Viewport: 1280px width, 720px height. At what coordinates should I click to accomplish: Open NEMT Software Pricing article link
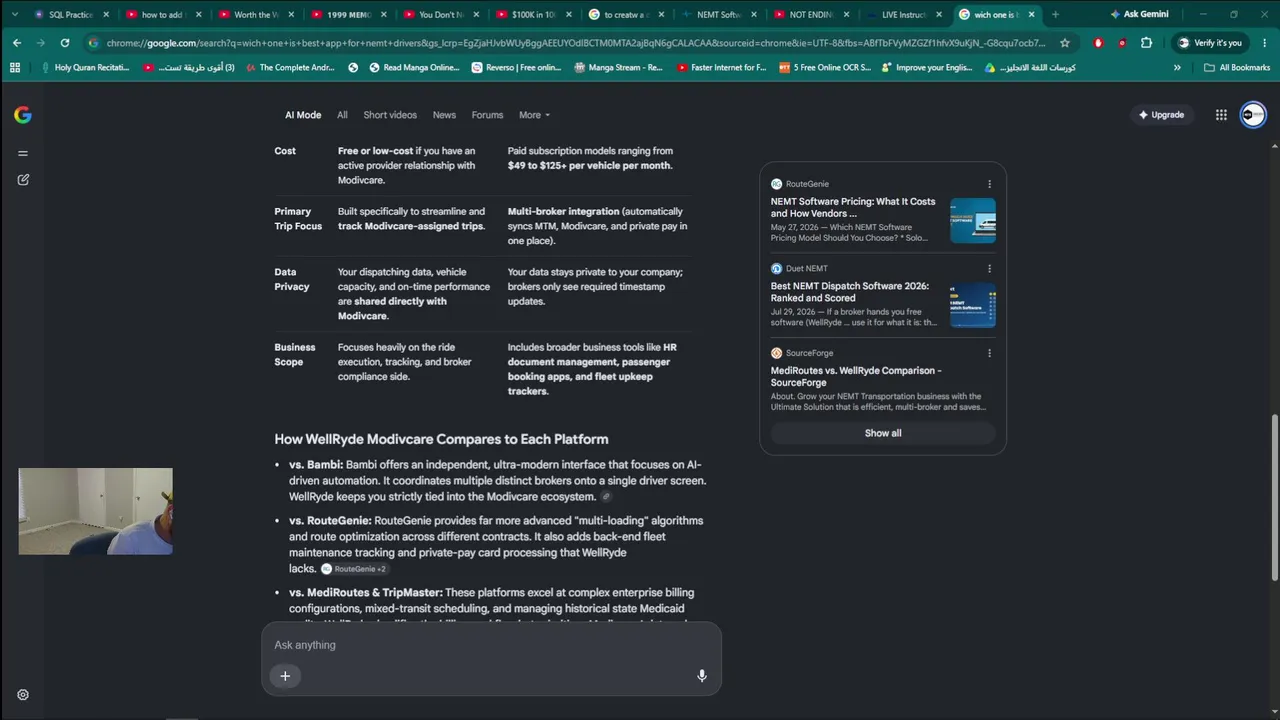(x=853, y=207)
